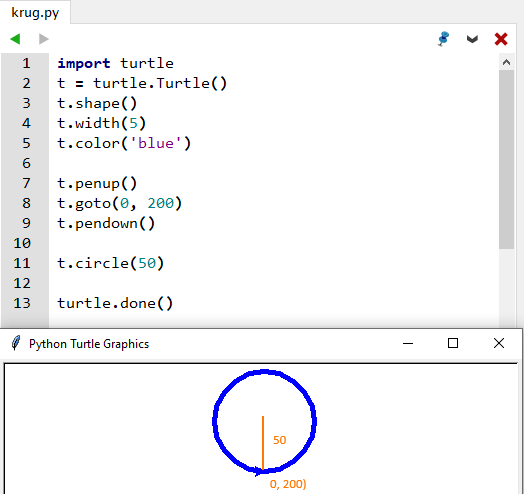Minimize the Python Turtle Graphics window
This screenshot has height=494, width=524.
(408, 343)
